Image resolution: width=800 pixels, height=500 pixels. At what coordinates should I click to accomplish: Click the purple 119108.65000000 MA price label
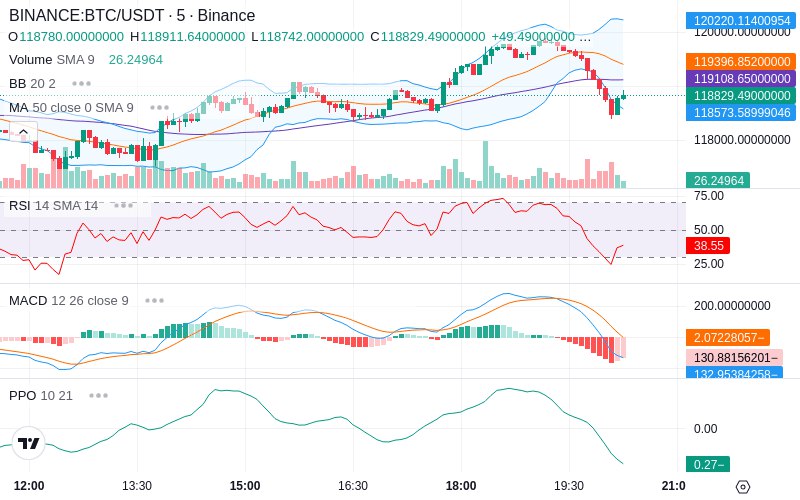click(x=741, y=79)
